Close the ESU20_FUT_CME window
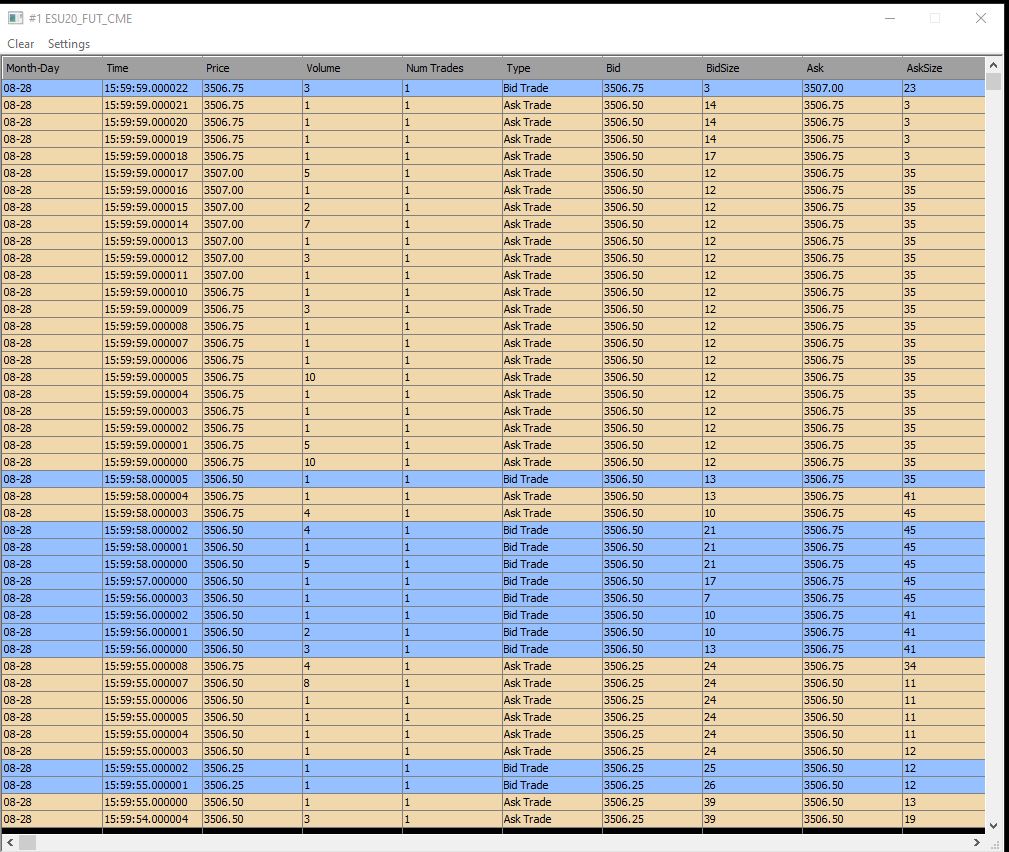Screen dimensions: 1009x852 pyautogui.click(x=981, y=18)
